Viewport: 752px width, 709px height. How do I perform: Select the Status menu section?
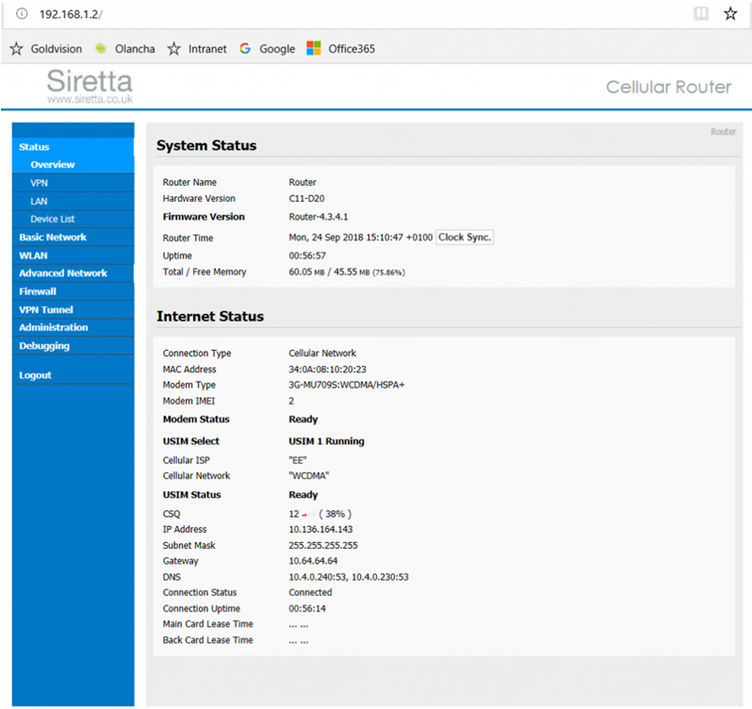click(73, 147)
